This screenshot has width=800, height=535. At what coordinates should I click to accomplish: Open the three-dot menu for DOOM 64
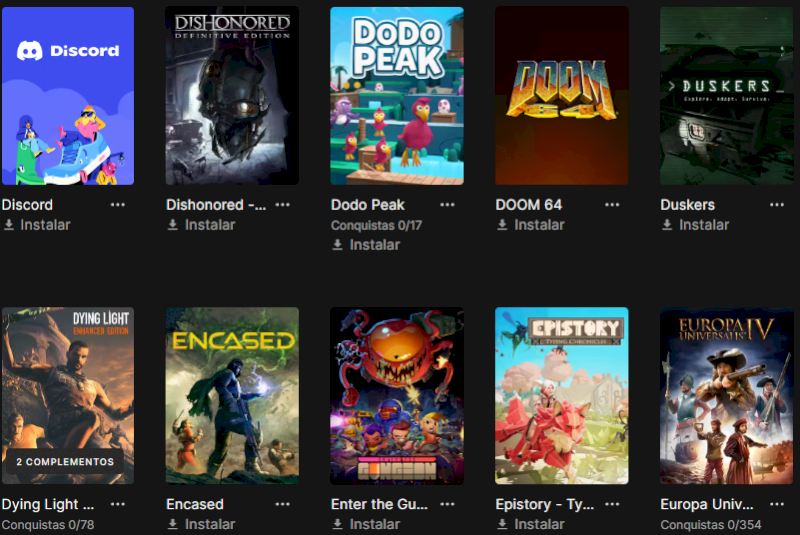point(612,205)
